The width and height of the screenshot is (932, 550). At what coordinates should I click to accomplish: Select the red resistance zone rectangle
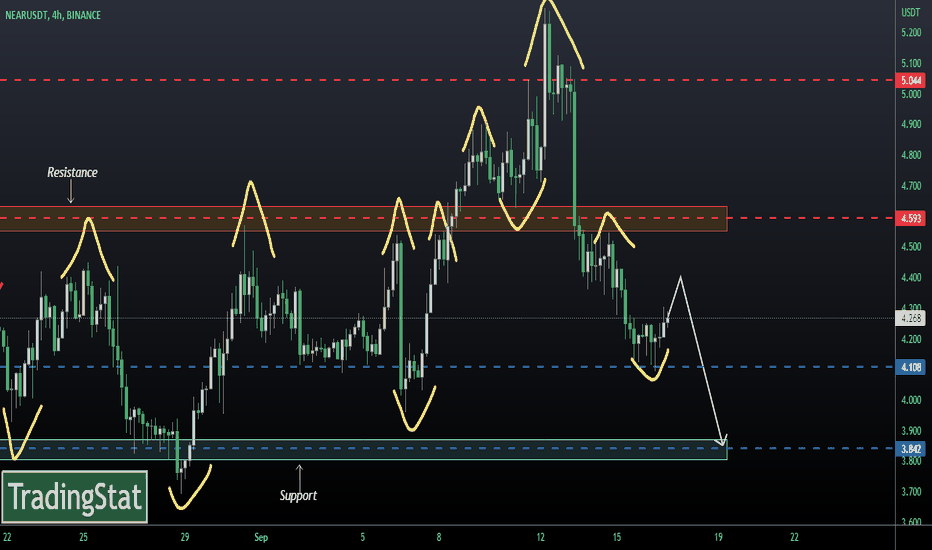click(x=363, y=219)
